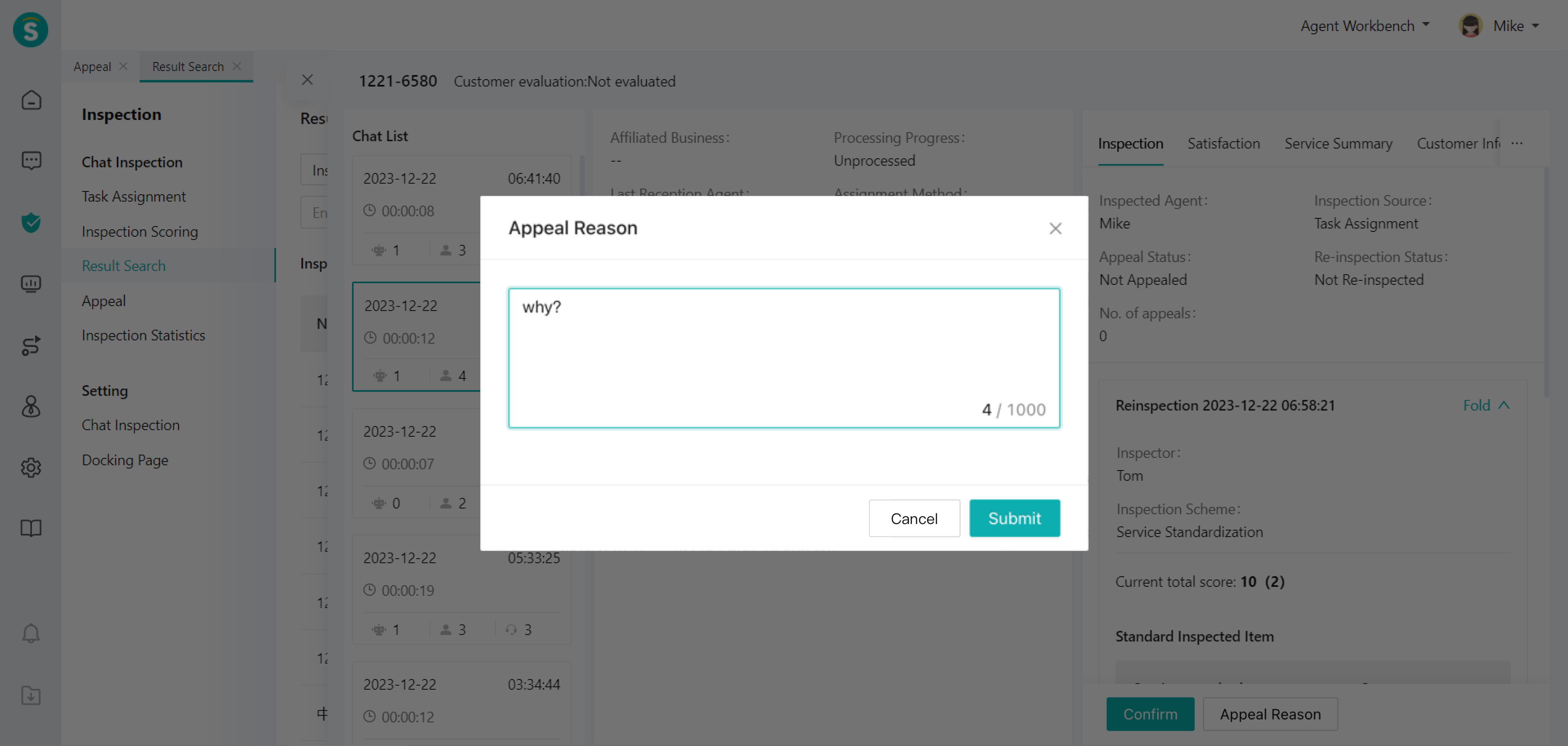Viewport: 1568px width, 746px height.
Task: Click the session ID 1221-6580
Action: tap(397, 81)
